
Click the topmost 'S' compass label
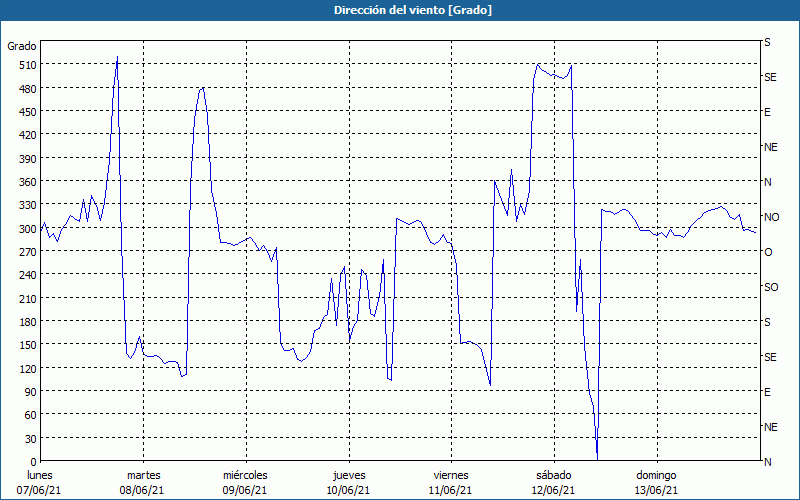[767, 42]
